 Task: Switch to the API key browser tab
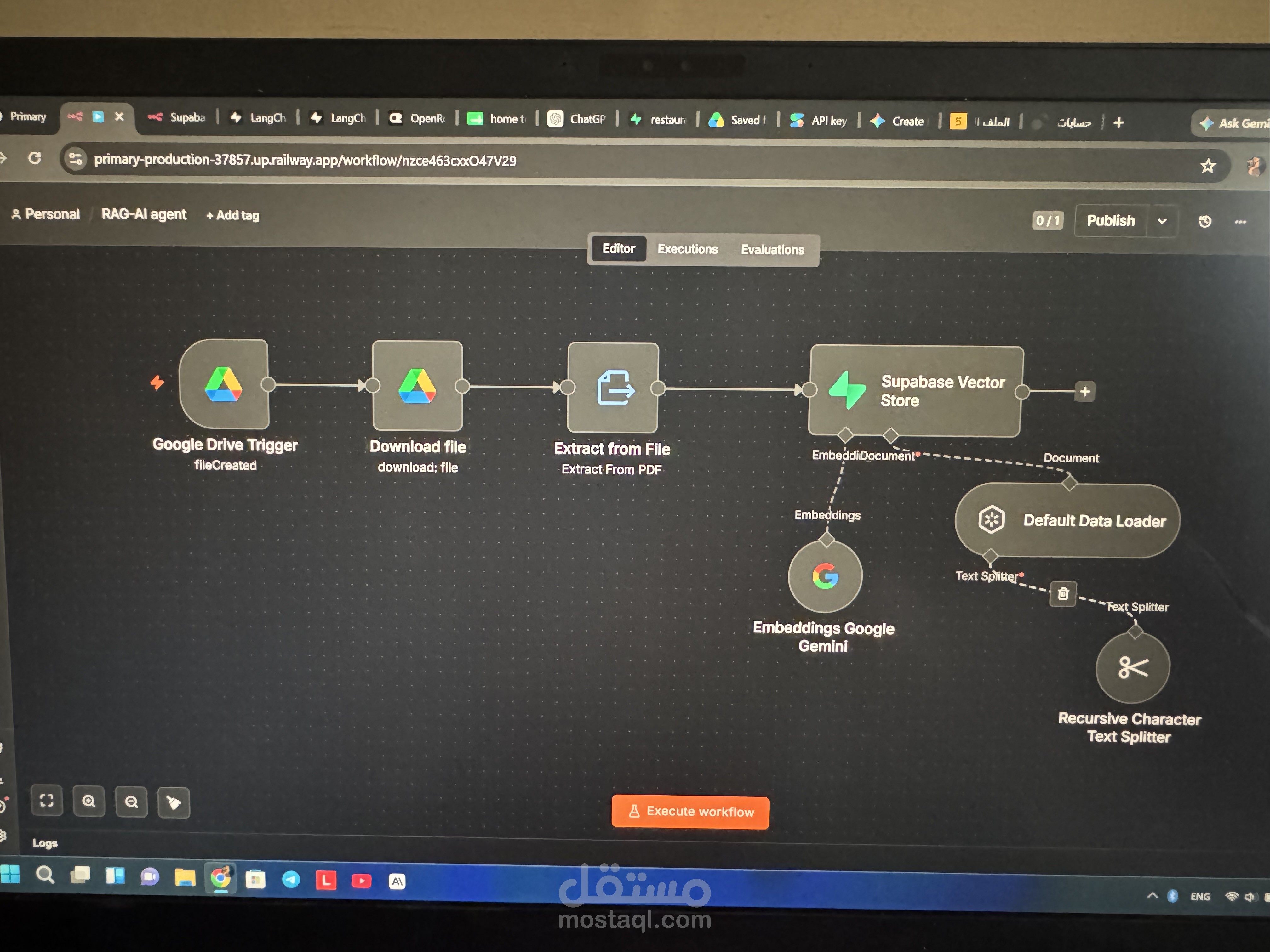click(x=819, y=121)
